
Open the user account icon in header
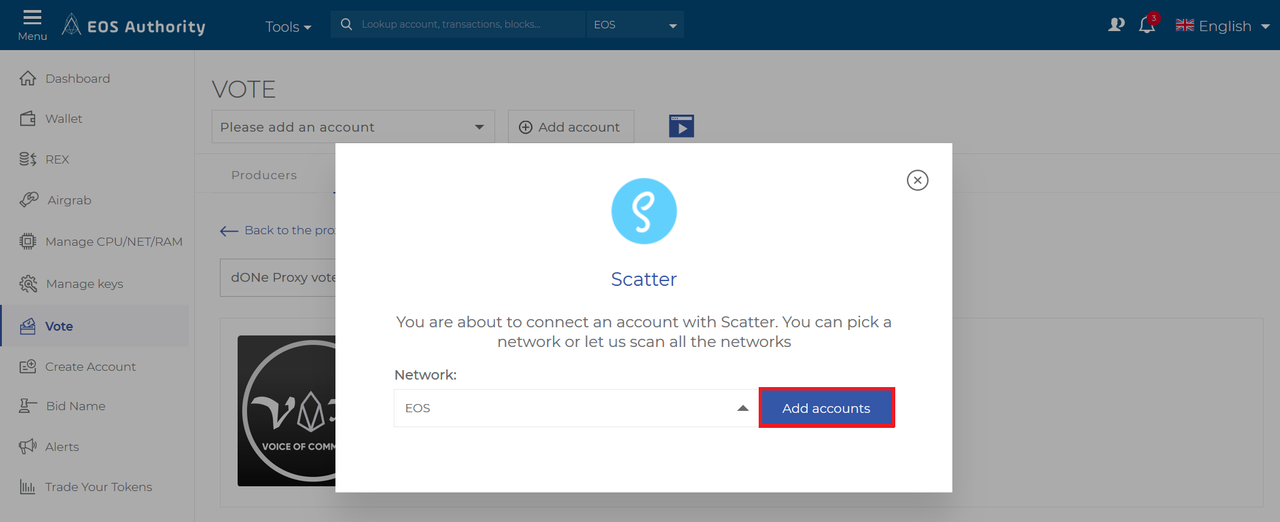pyautogui.click(x=1117, y=25)
